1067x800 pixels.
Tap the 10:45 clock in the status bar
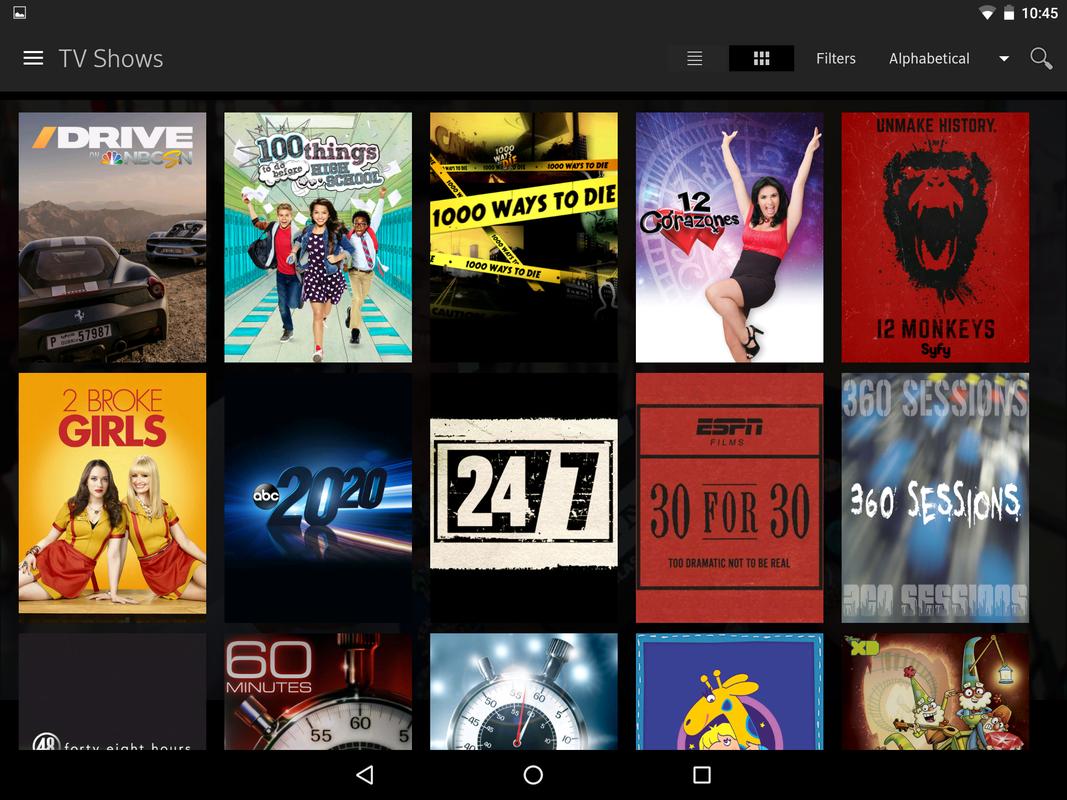point(1039,13)
